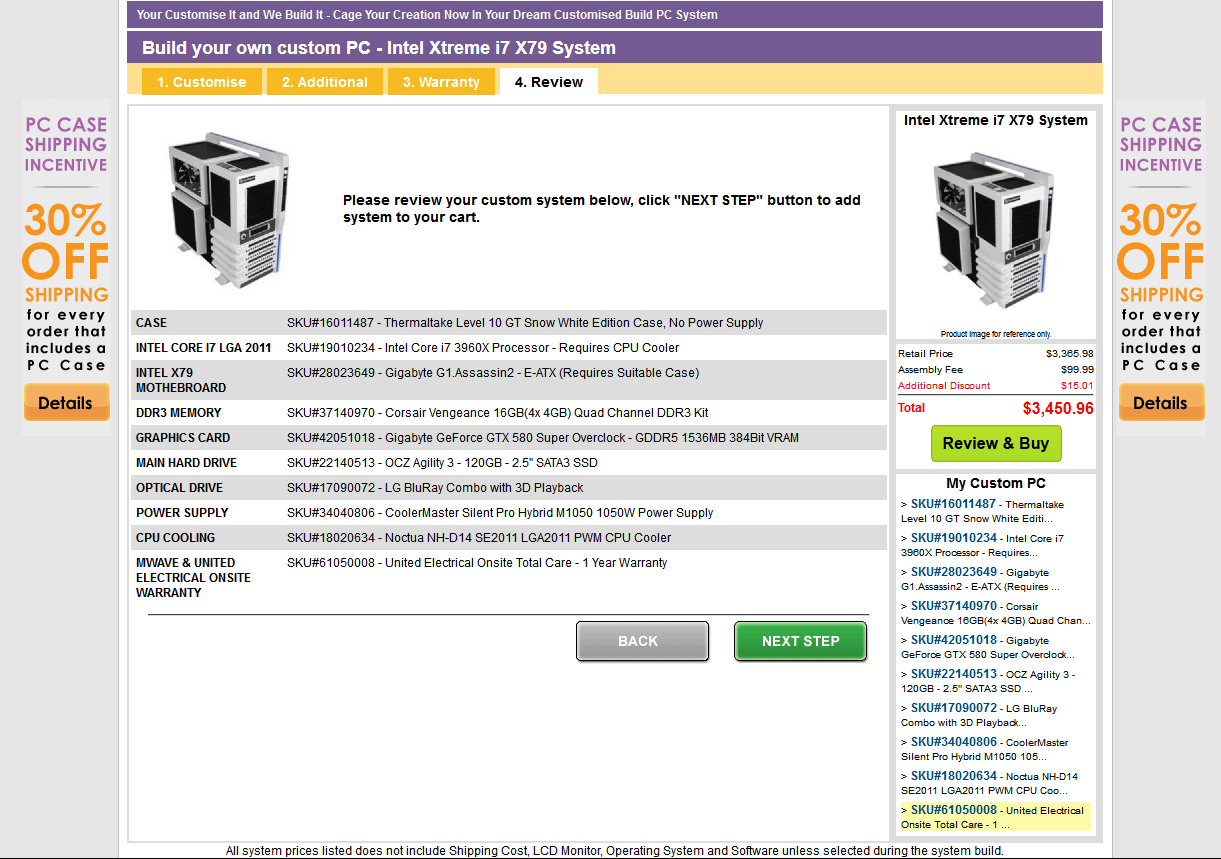
Task: Click the Intel Xtreme i7 X79 System sidebar title
Action: tap(996, 120)
